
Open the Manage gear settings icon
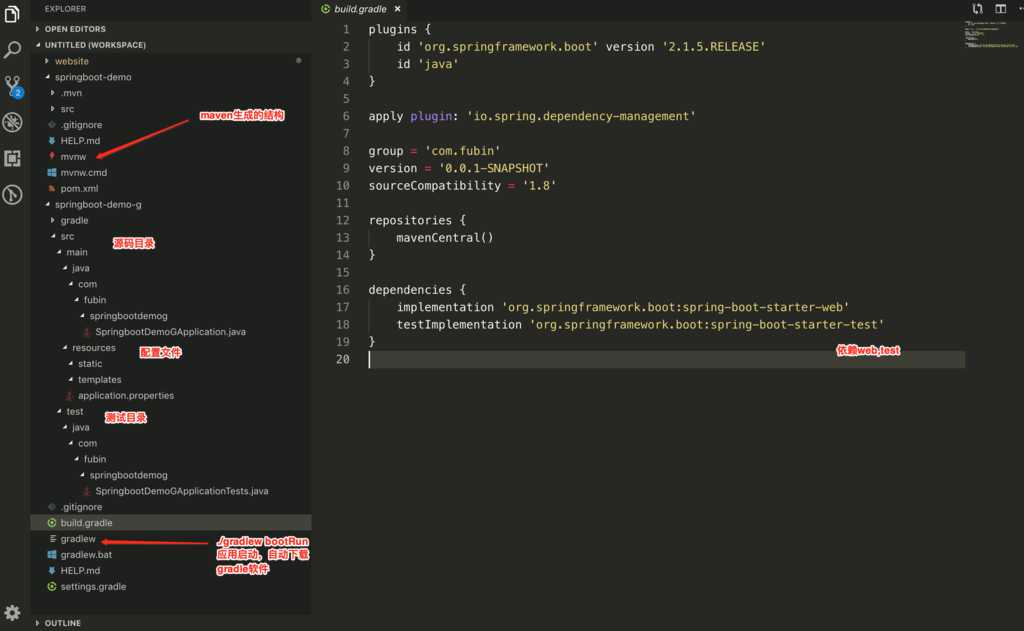point(12,613)
